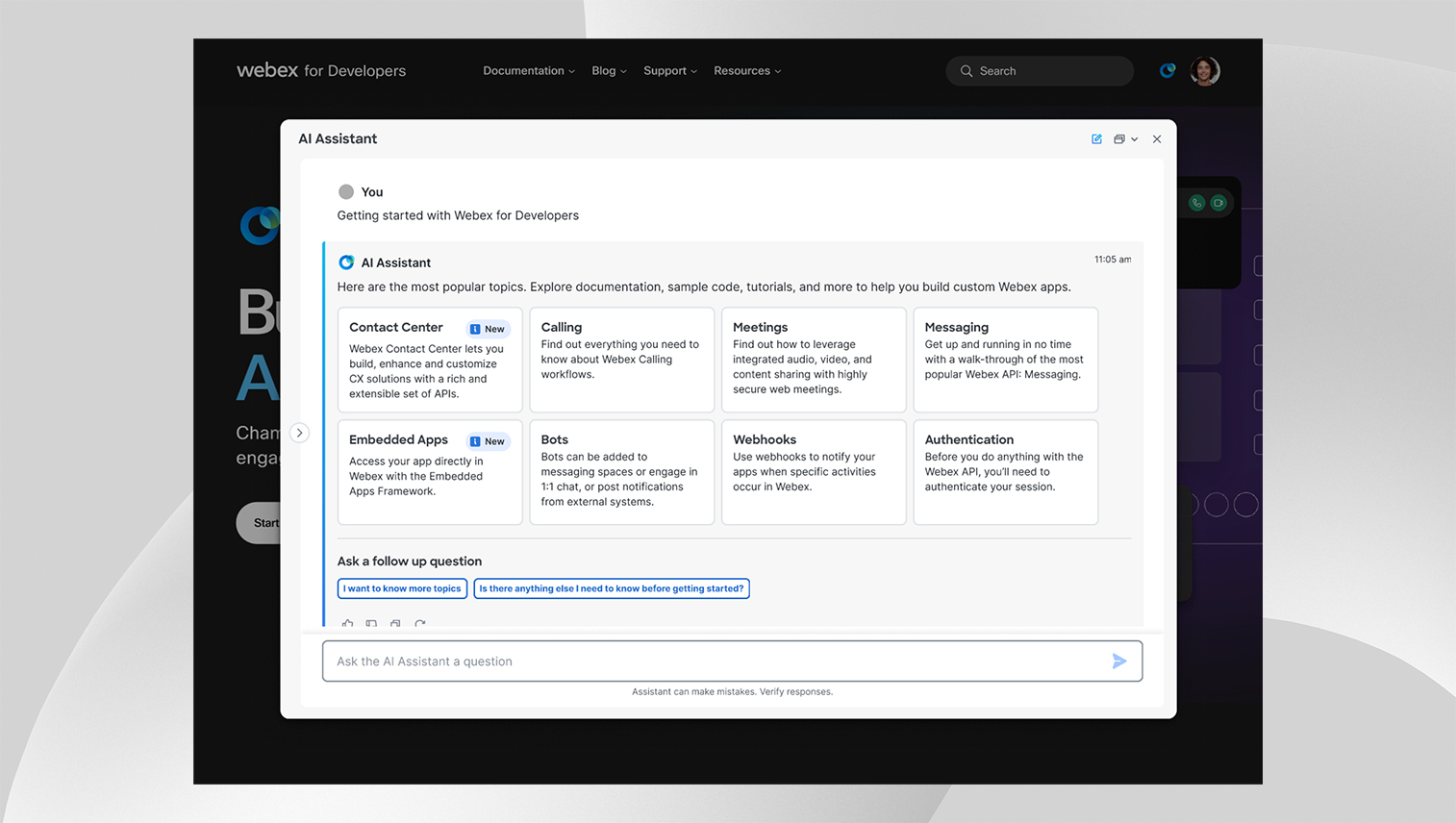Open the Bots topic card
Screen dimensions: 1456x823
[x=622, y=472]
